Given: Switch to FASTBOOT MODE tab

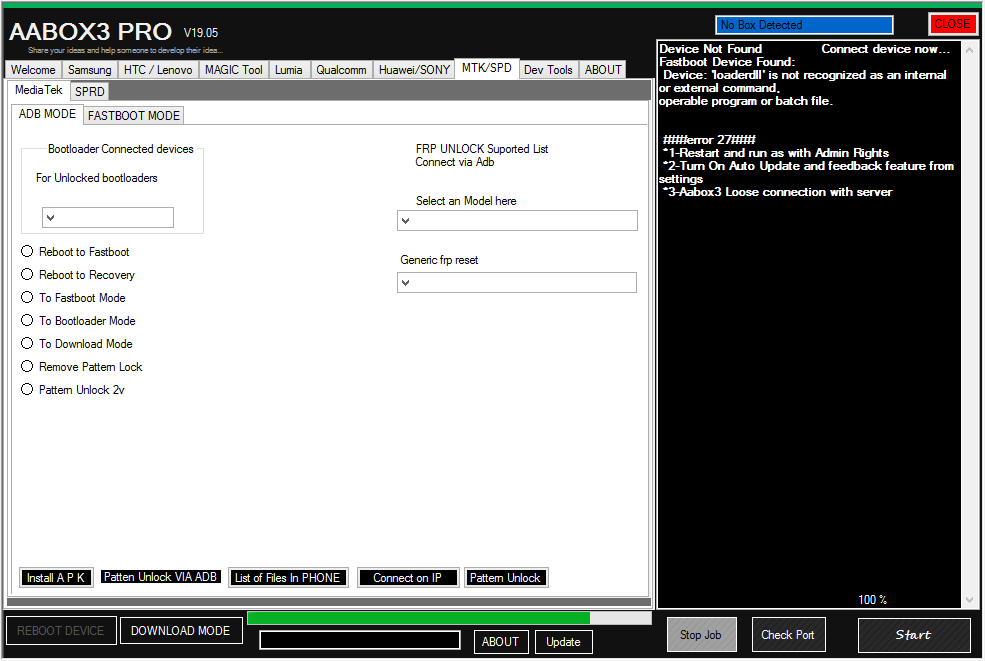Looking at the screenshot, I should click(x=134, y=116).
